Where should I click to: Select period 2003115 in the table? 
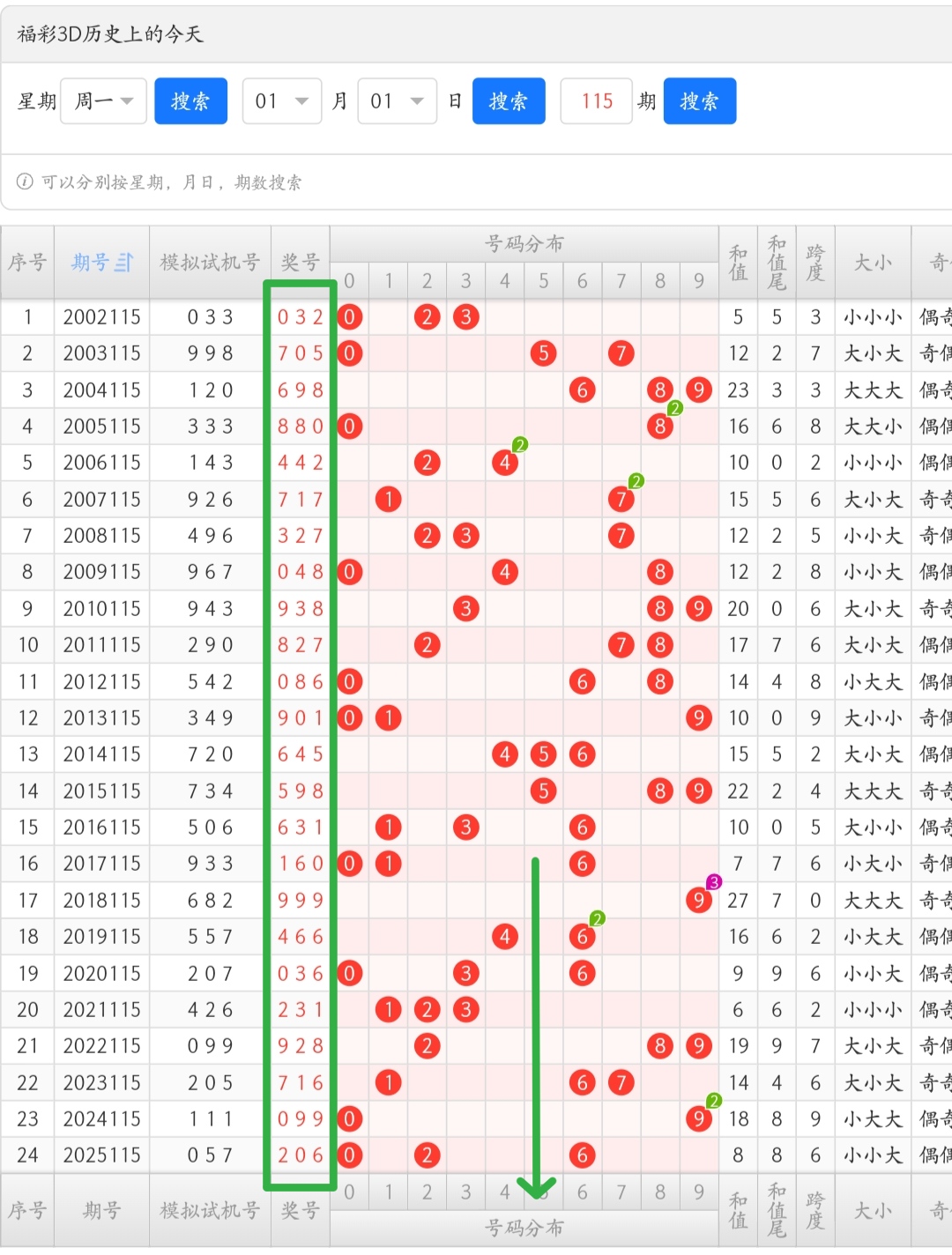(x=102, y=353)
